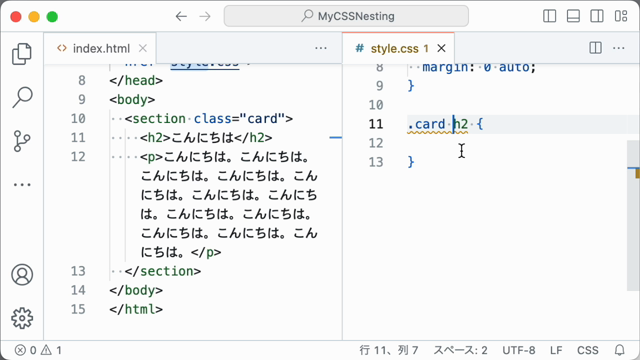Open the Manage gear menu
Viewport: 640px width, 360px height.
tap(22, 318)
